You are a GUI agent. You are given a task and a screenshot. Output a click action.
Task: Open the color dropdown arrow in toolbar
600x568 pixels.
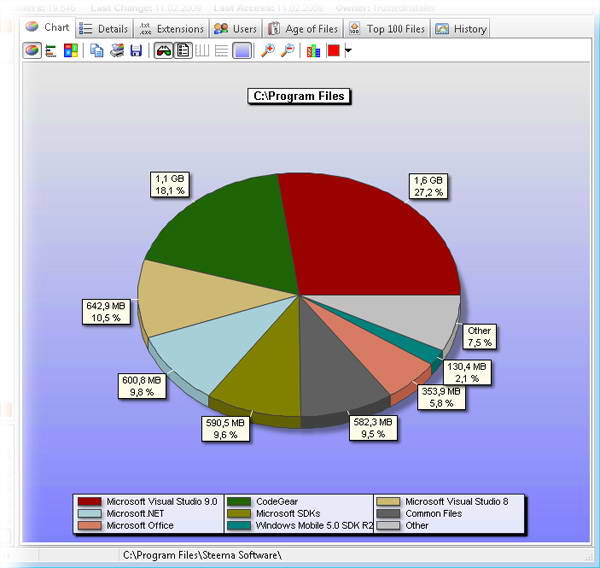[x=348, y=51]
